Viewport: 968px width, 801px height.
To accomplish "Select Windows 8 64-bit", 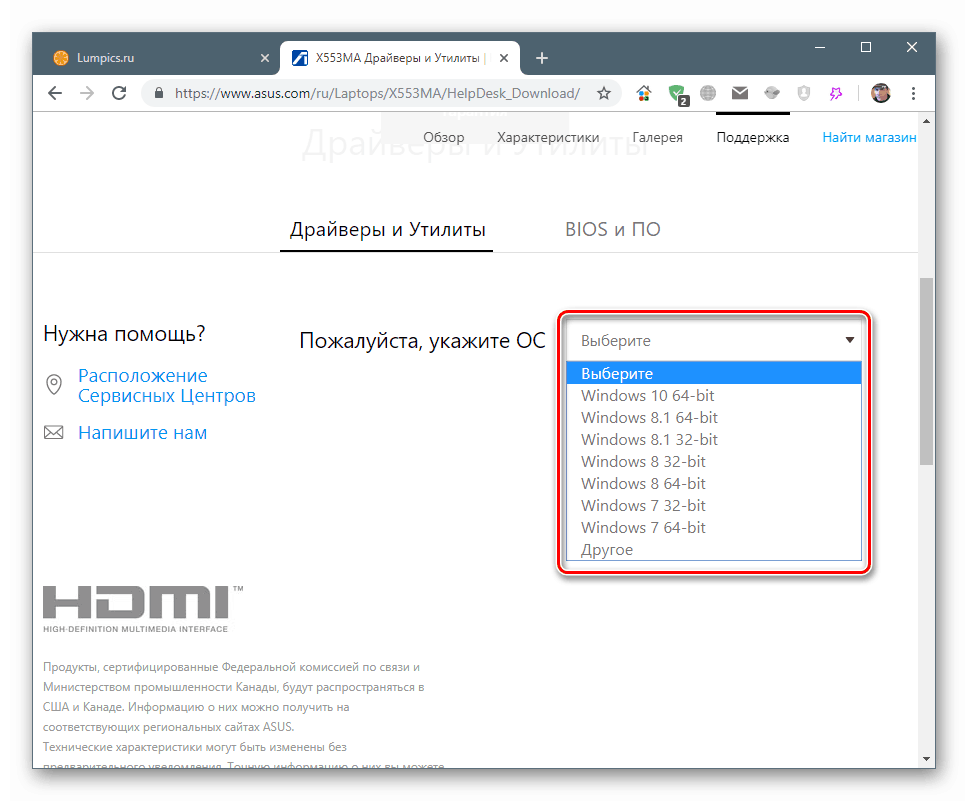I will (714, 484).
